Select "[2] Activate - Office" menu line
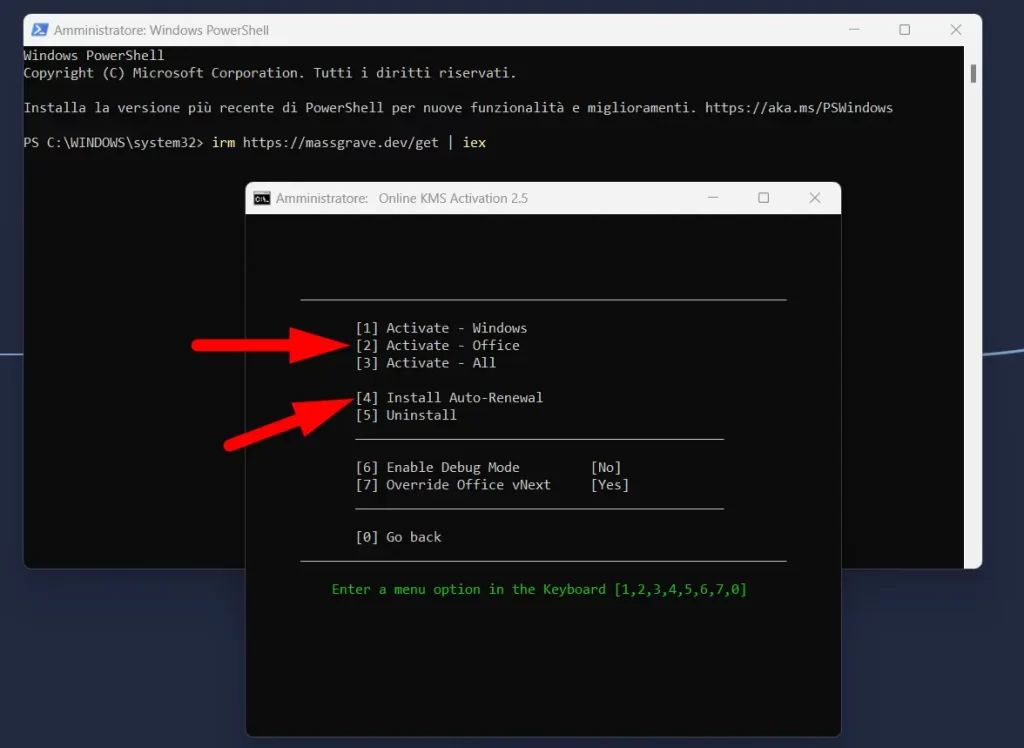The width and height of the screenshot is (1024, 748). point(438,346)
